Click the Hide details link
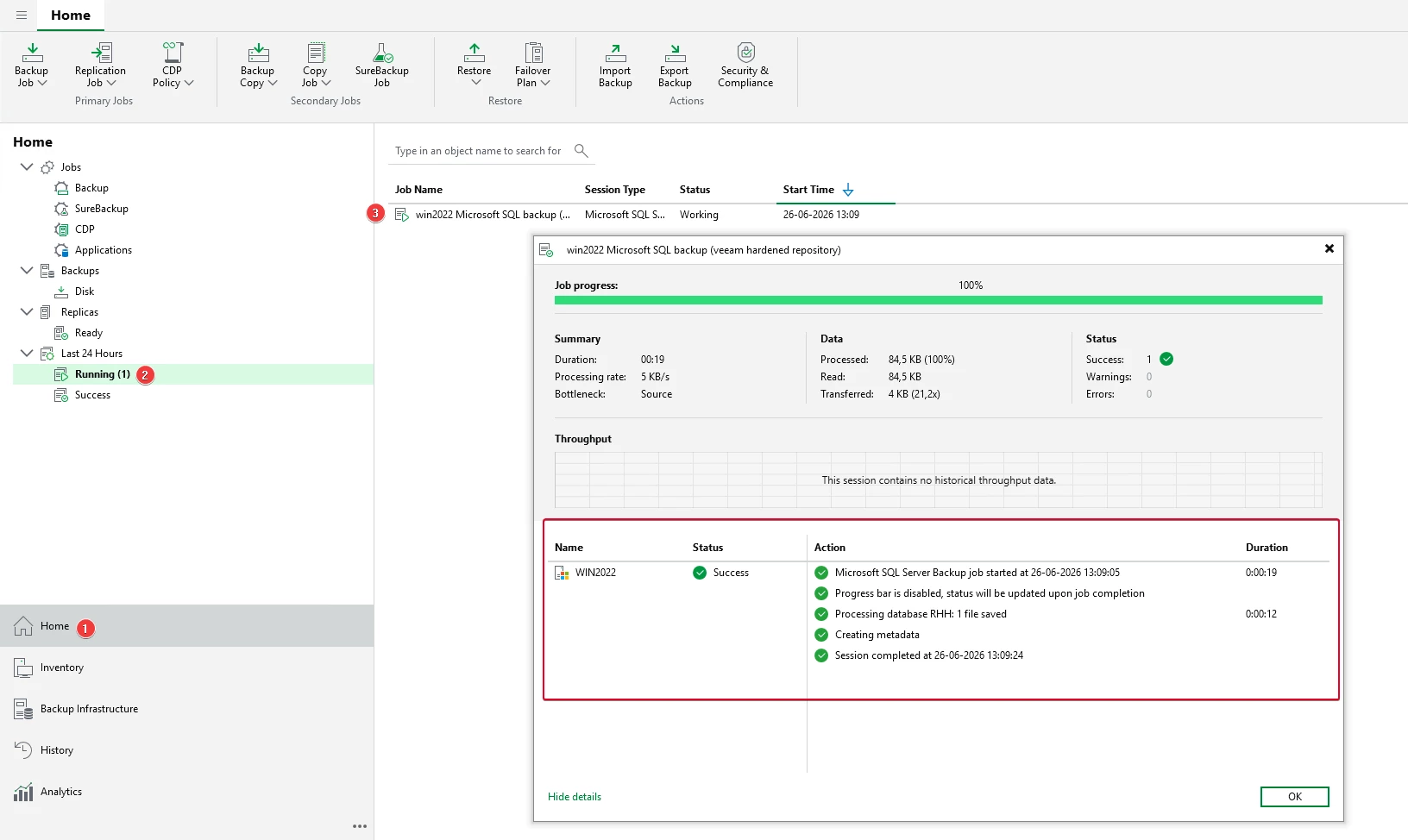Screen dimensions: 1408x840 pyautogui.click(x=575, y=797)
